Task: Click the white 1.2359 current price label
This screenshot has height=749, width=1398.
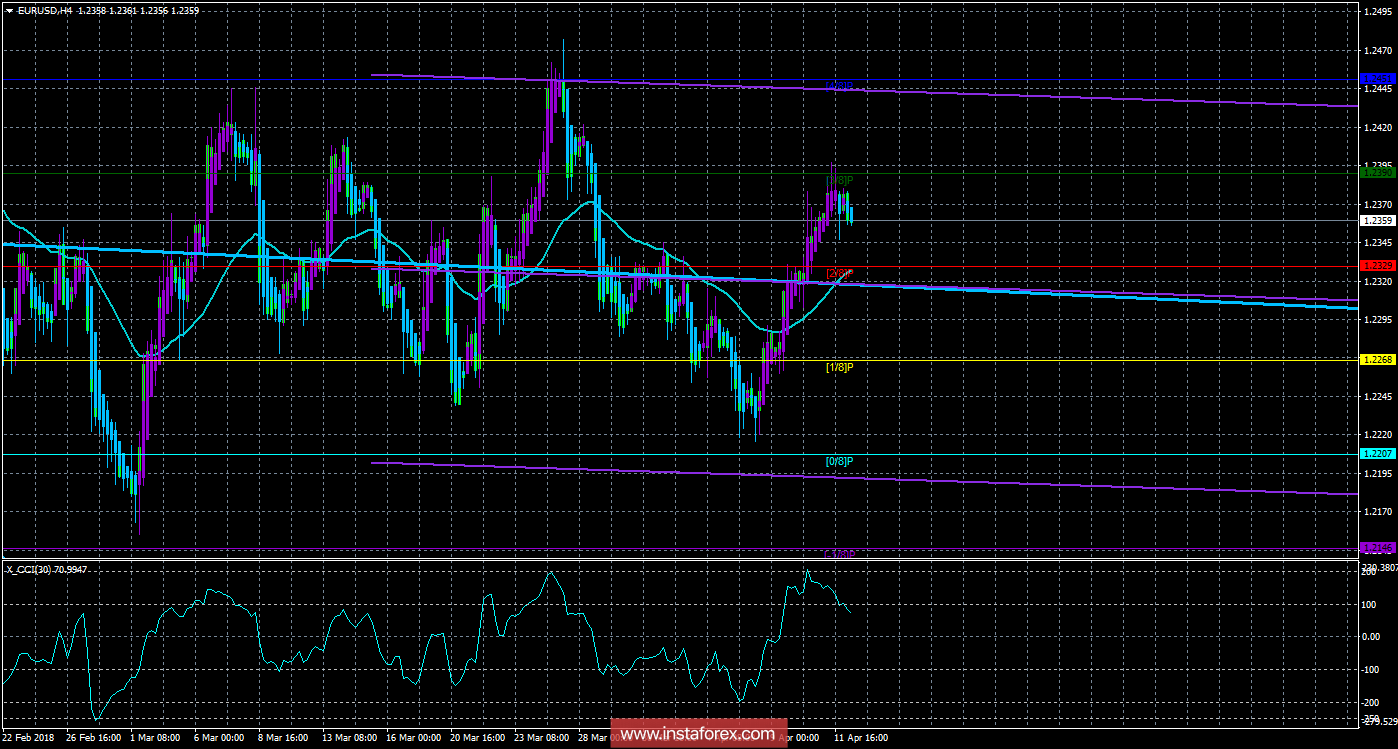Action: click(x=1377, y=220)
